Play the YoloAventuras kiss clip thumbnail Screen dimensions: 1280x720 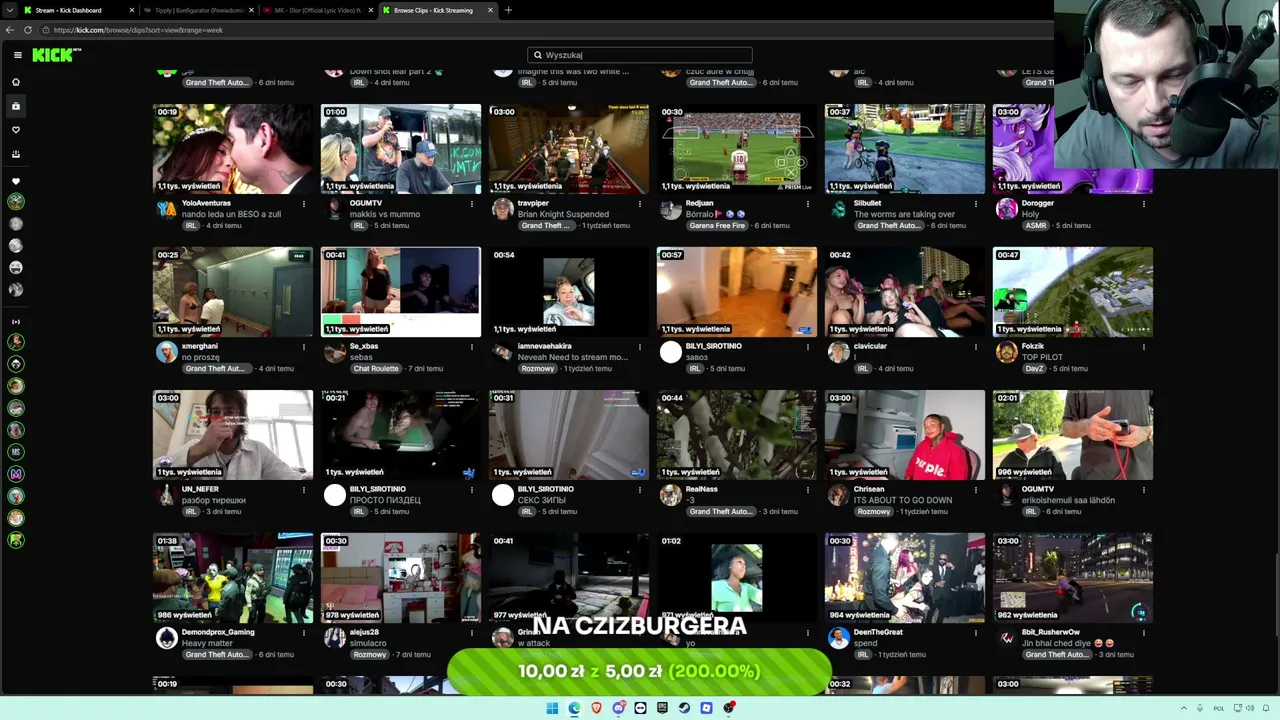[x=233, y=149]
